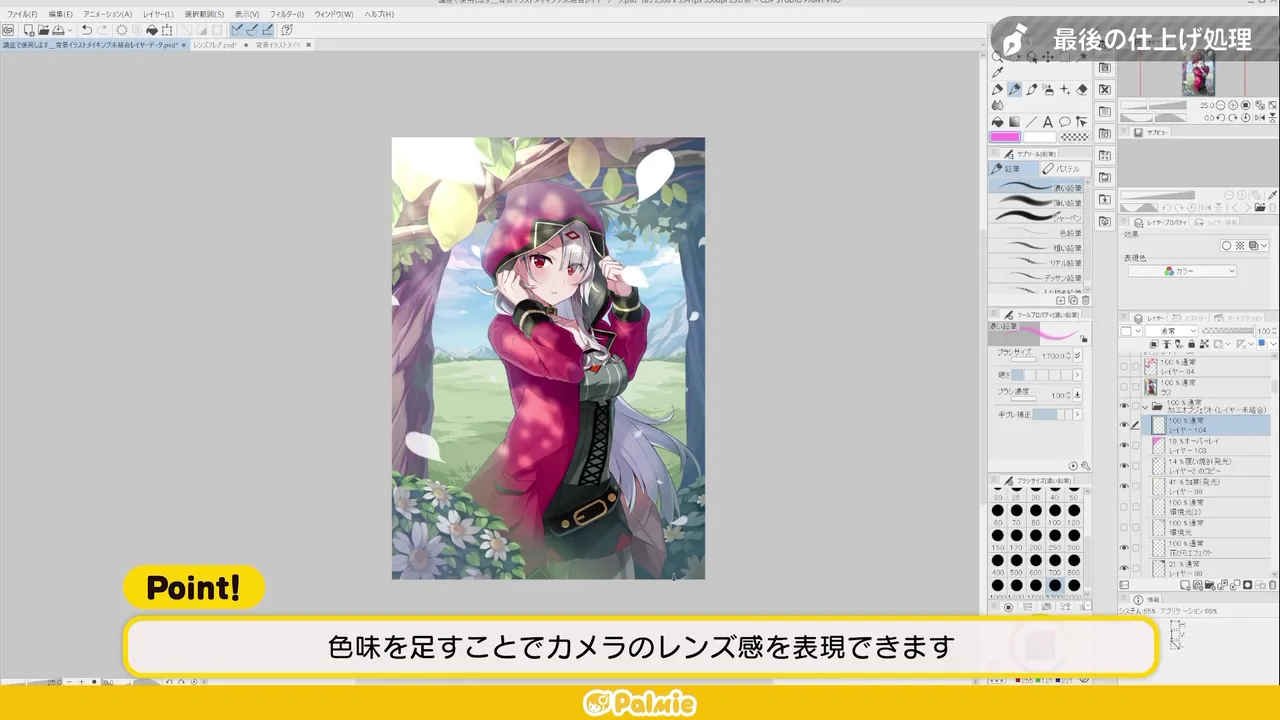
Task: Open the 編集(E) menu
Action: coord(60,14)
